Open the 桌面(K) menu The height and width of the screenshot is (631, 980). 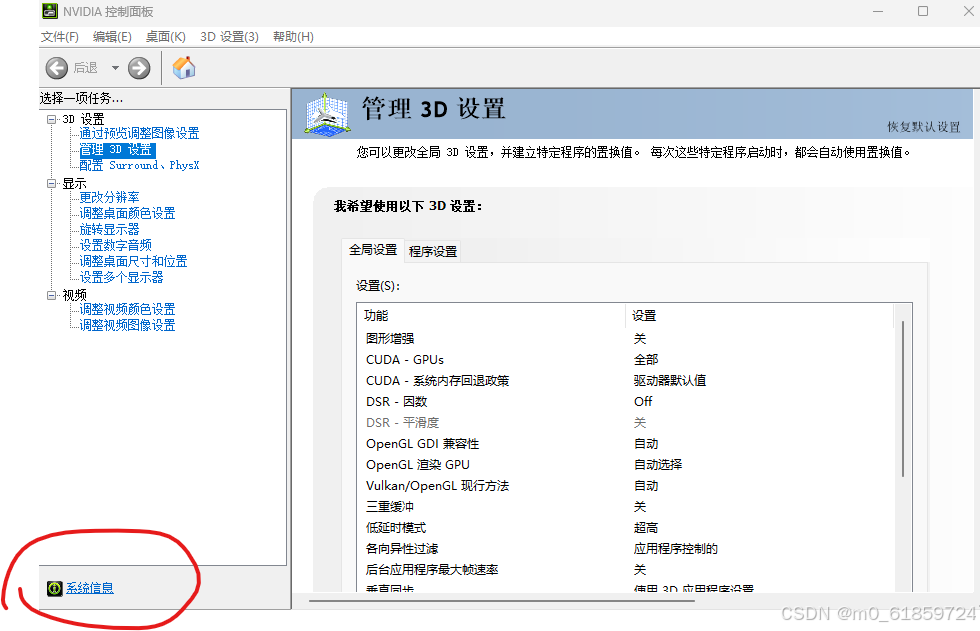tap(166, 37)
